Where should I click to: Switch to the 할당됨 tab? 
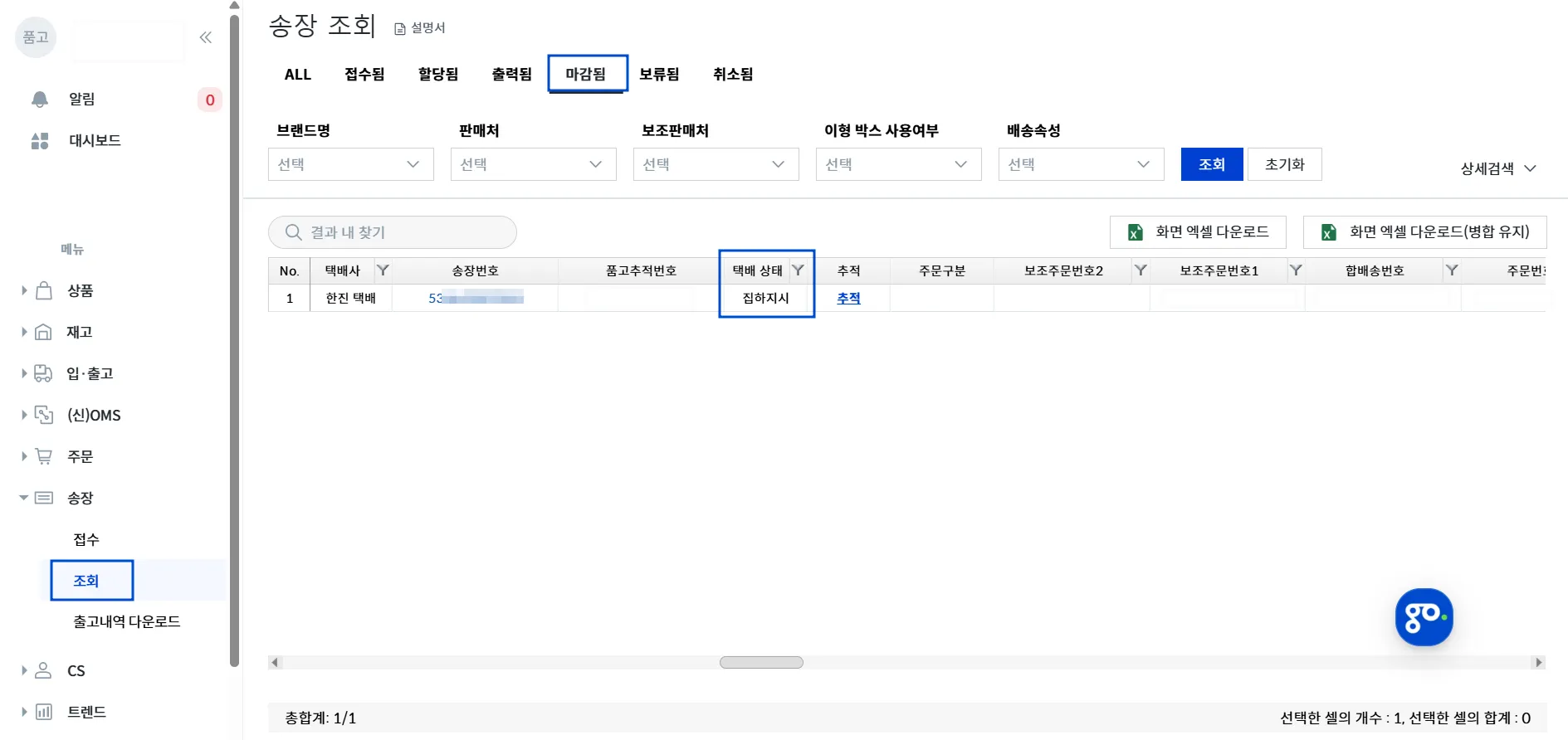pyautogui.click(x=438, y=75)
